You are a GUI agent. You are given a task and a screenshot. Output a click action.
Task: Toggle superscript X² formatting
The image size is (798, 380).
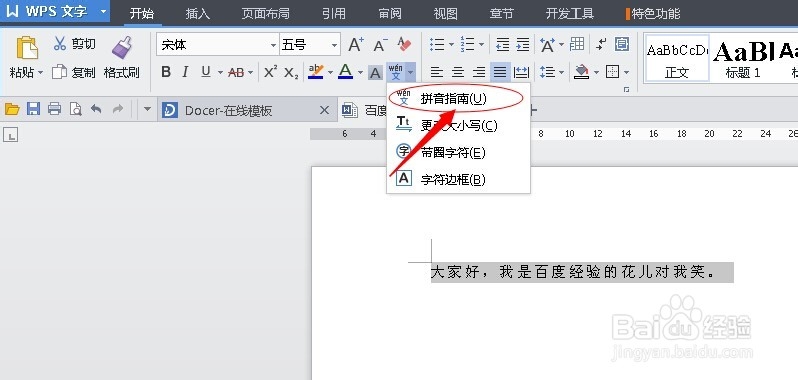(x=271, y=72)
